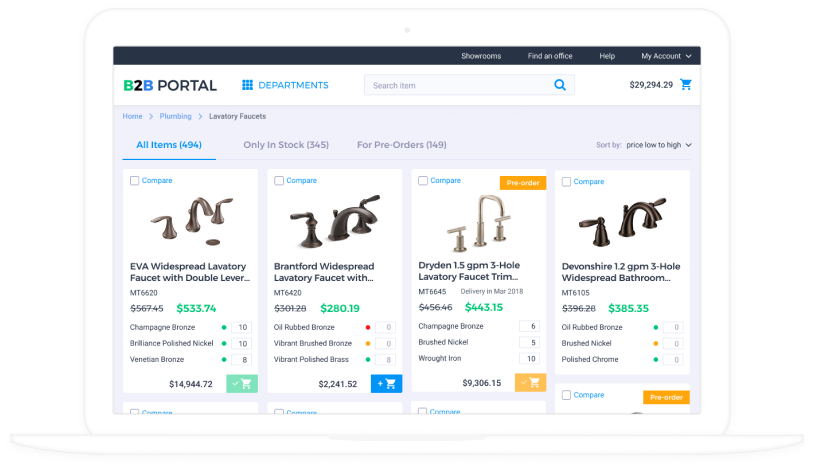Open EVA Widespread Lavatory Faucet title
Viewport: 814px width, 468px height.
[x=189, y=272]
